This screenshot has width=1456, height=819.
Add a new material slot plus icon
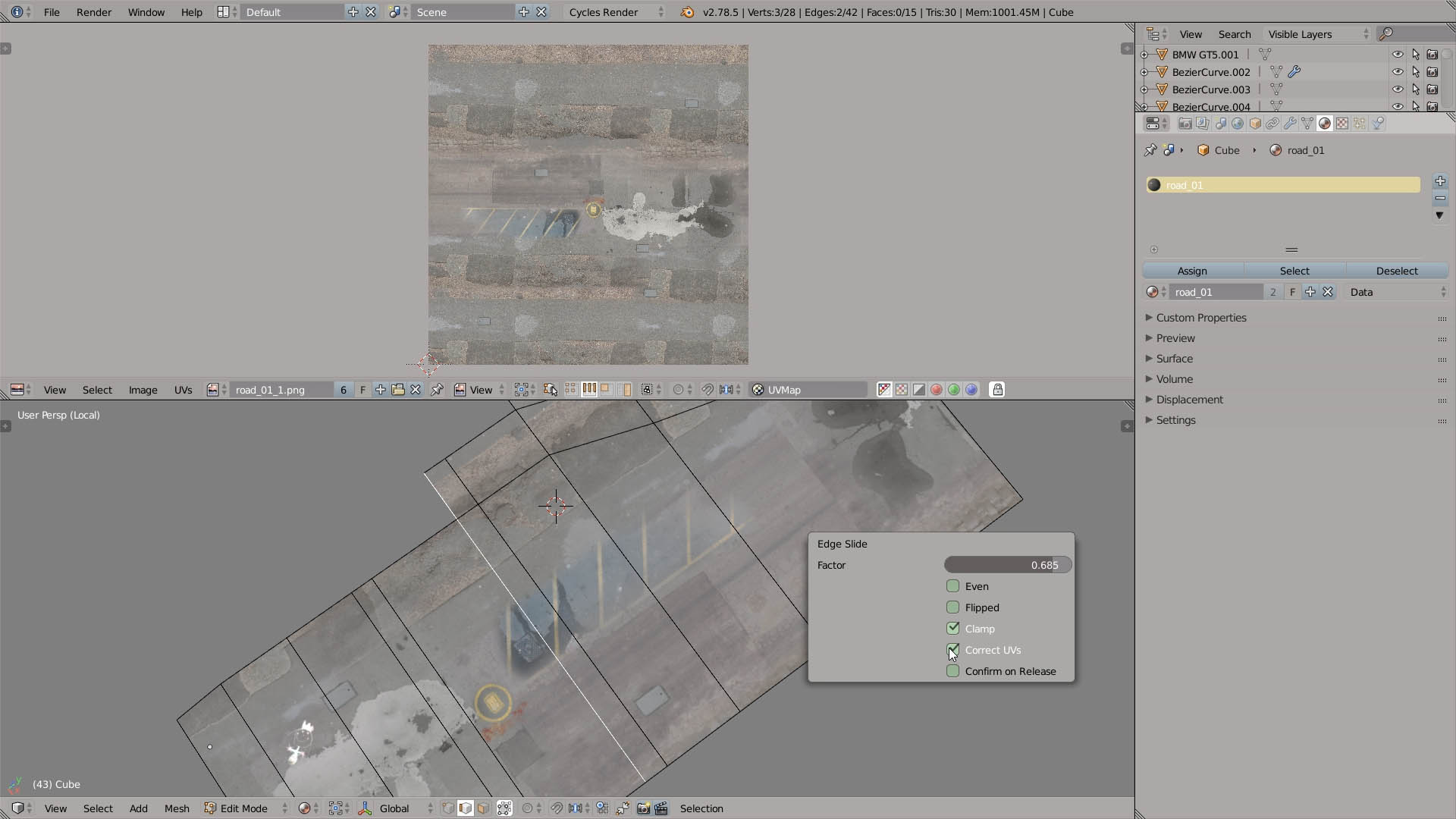click(x=1440, y=181)
